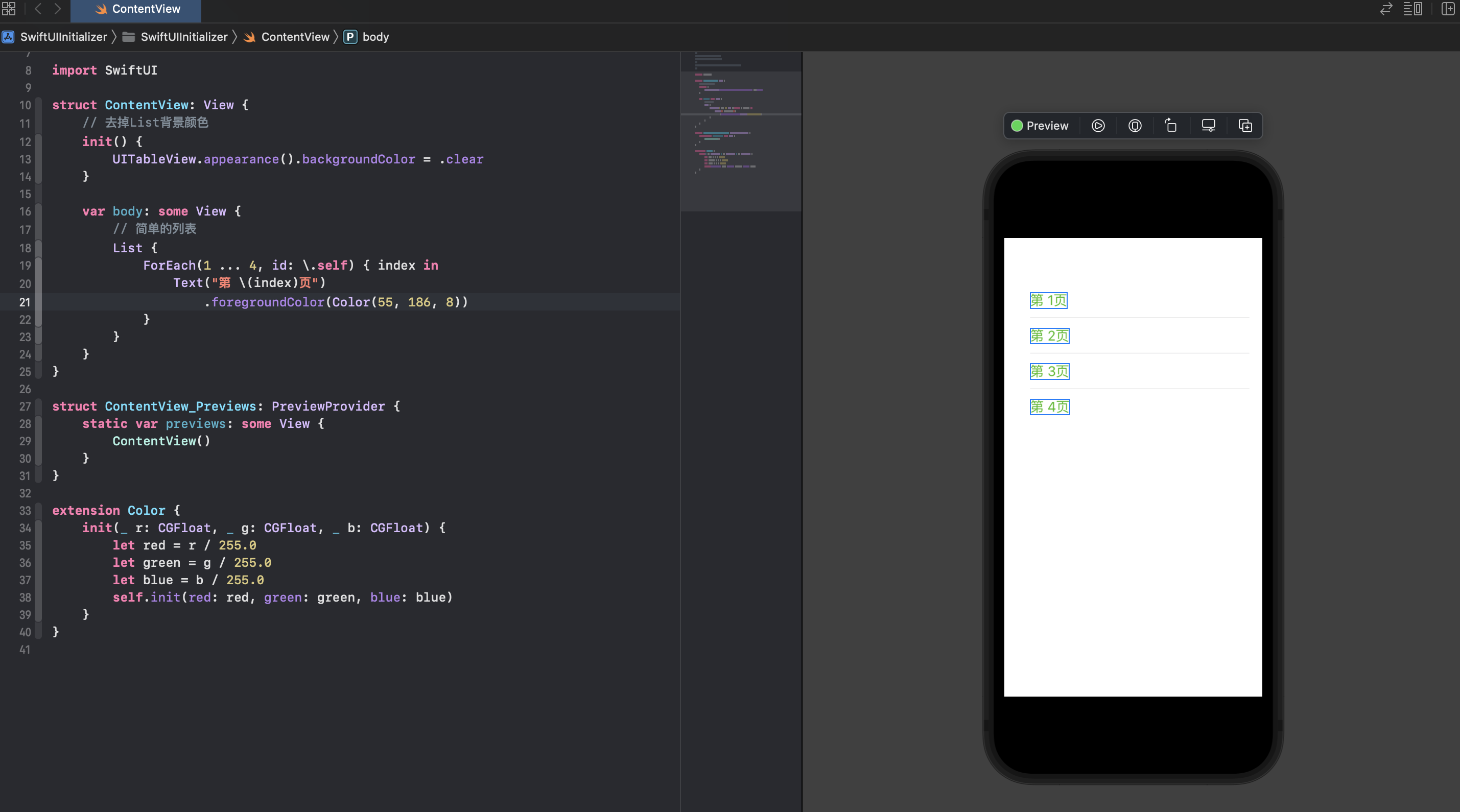1460x812 pixels.
Task: Open preview device settings icon
Action: click(x=1208, y=126)
